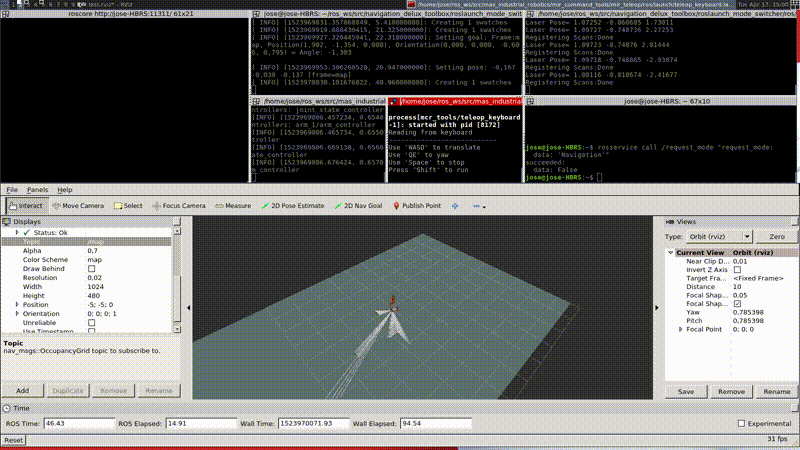The width and height of the screenshot is (800, 450).
Task: Click the Wall Elapsed field
Action: coord(436,423)
